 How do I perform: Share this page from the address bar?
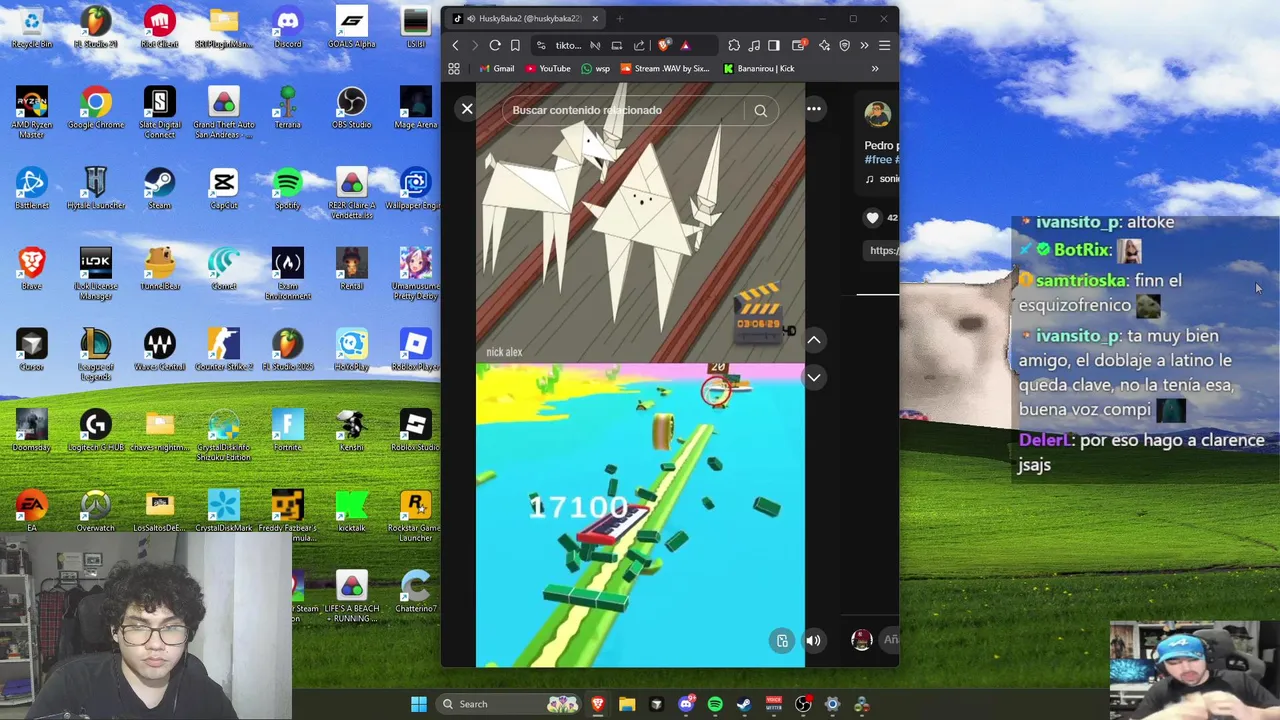(x=639, y=45)
